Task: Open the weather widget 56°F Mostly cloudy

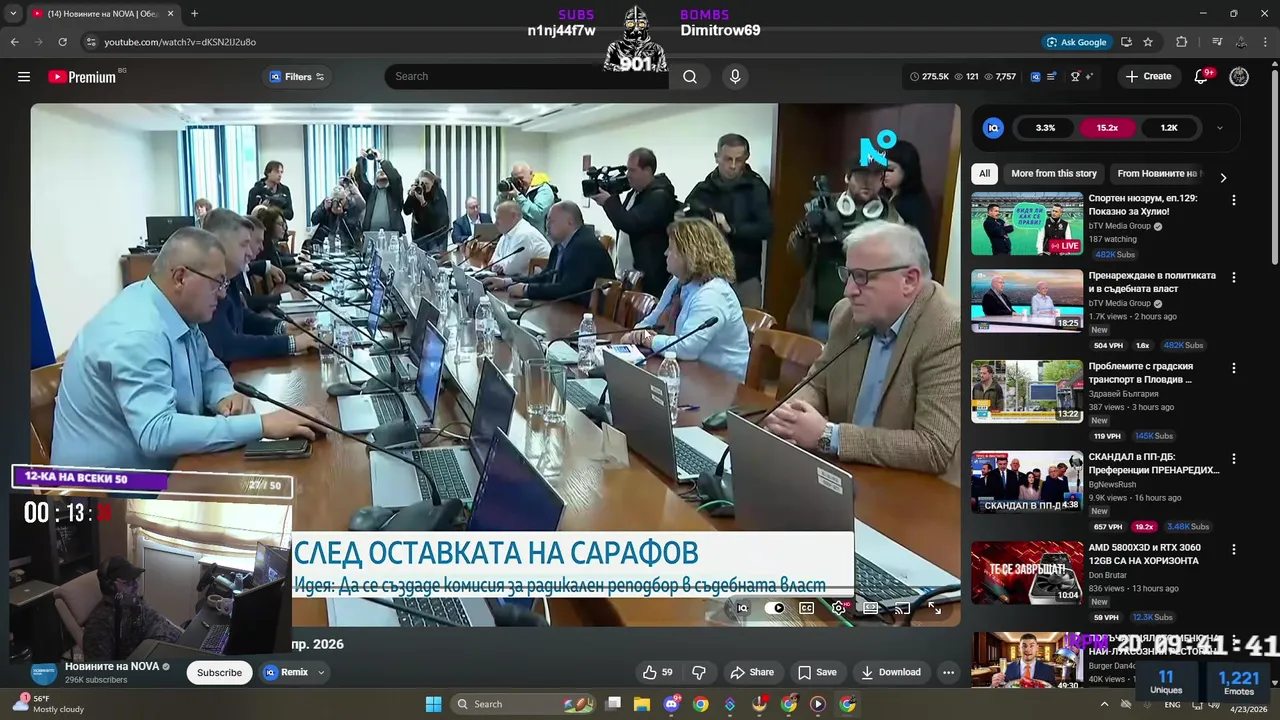Action: [x=48, y=704]
